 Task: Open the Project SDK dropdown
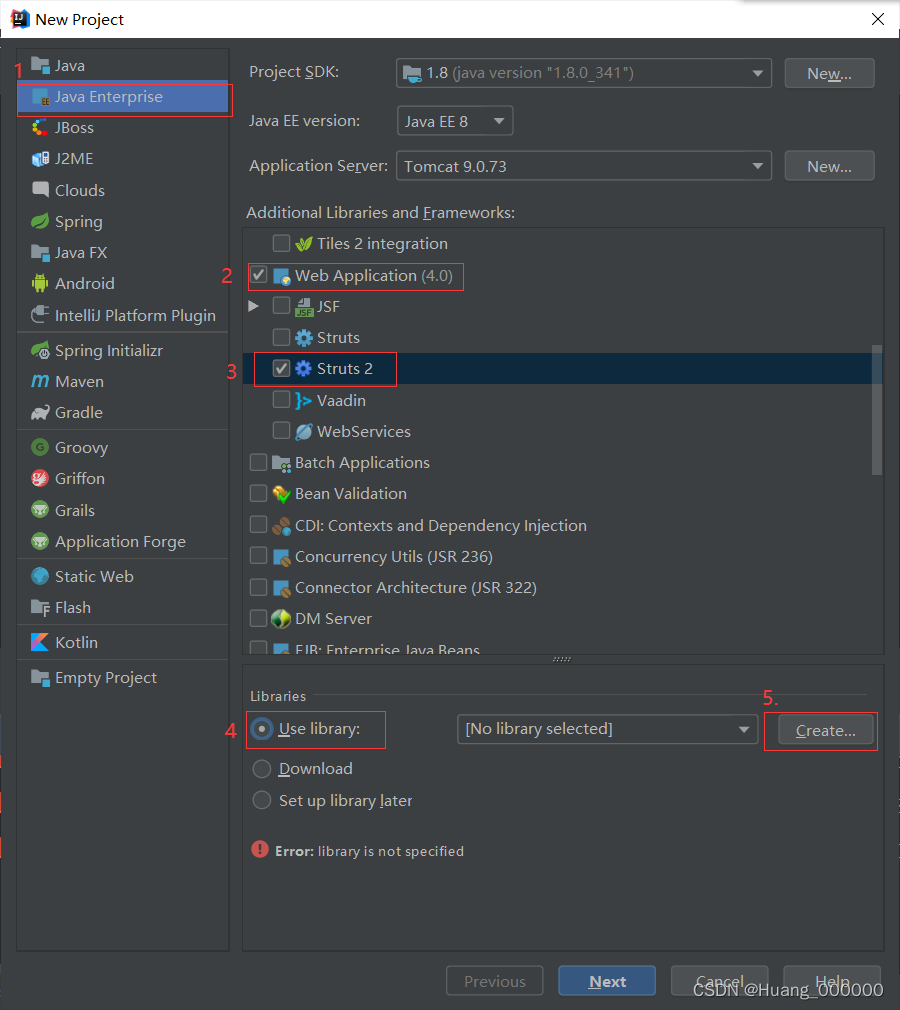point(584,73)
